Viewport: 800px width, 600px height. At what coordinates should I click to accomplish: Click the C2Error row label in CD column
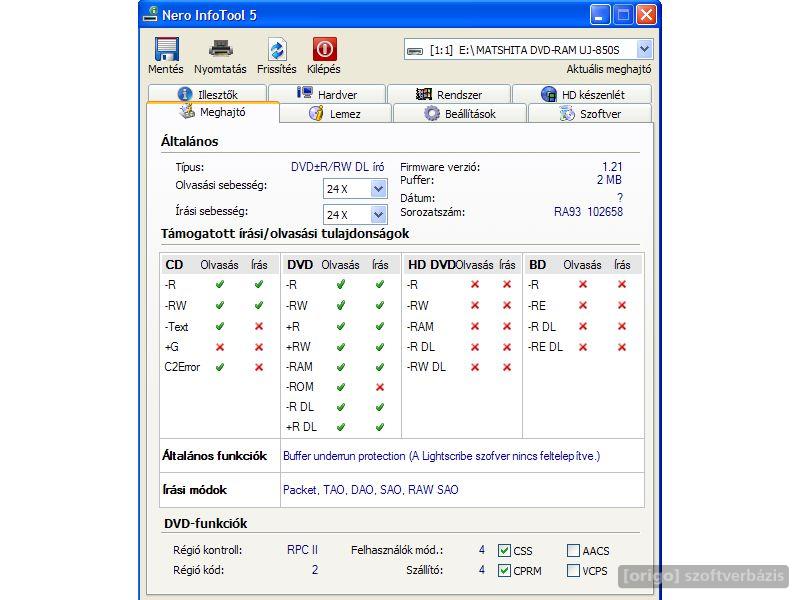(182, 367)
